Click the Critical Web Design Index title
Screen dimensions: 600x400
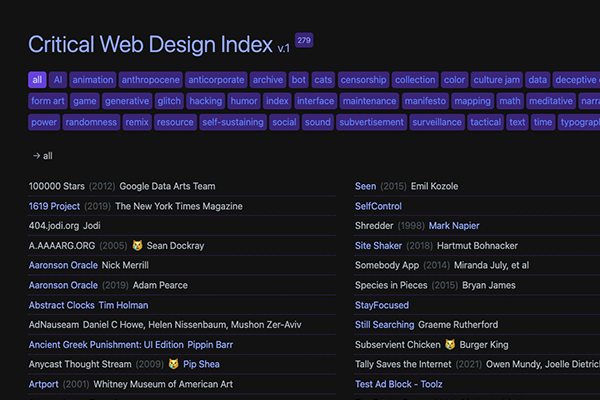point(150,45)
